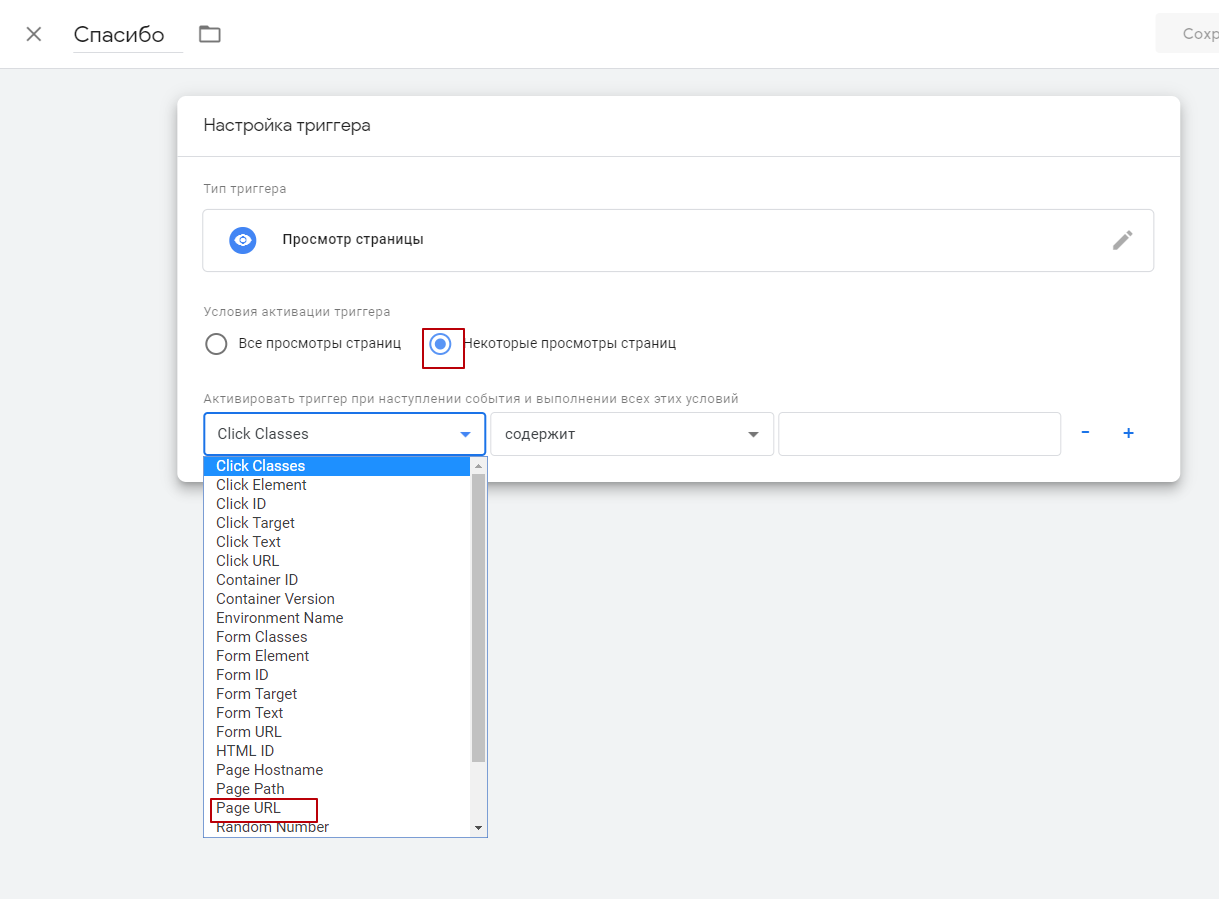
Task: Choose Page URL from the list
Action: point(249,808)
